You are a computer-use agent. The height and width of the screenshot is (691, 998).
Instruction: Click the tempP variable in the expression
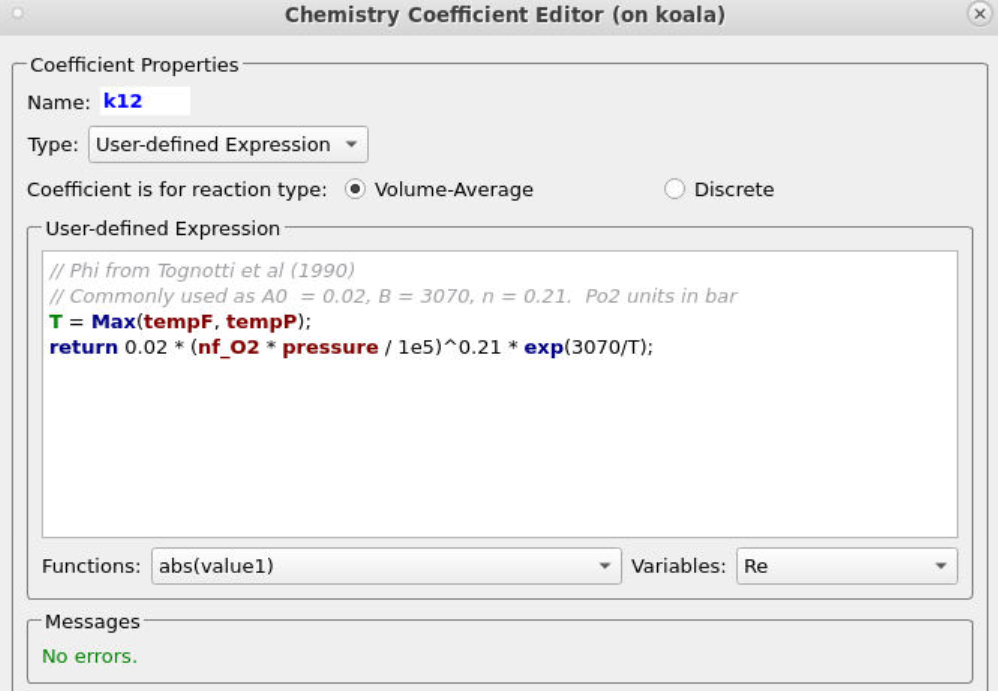(262, 322)
